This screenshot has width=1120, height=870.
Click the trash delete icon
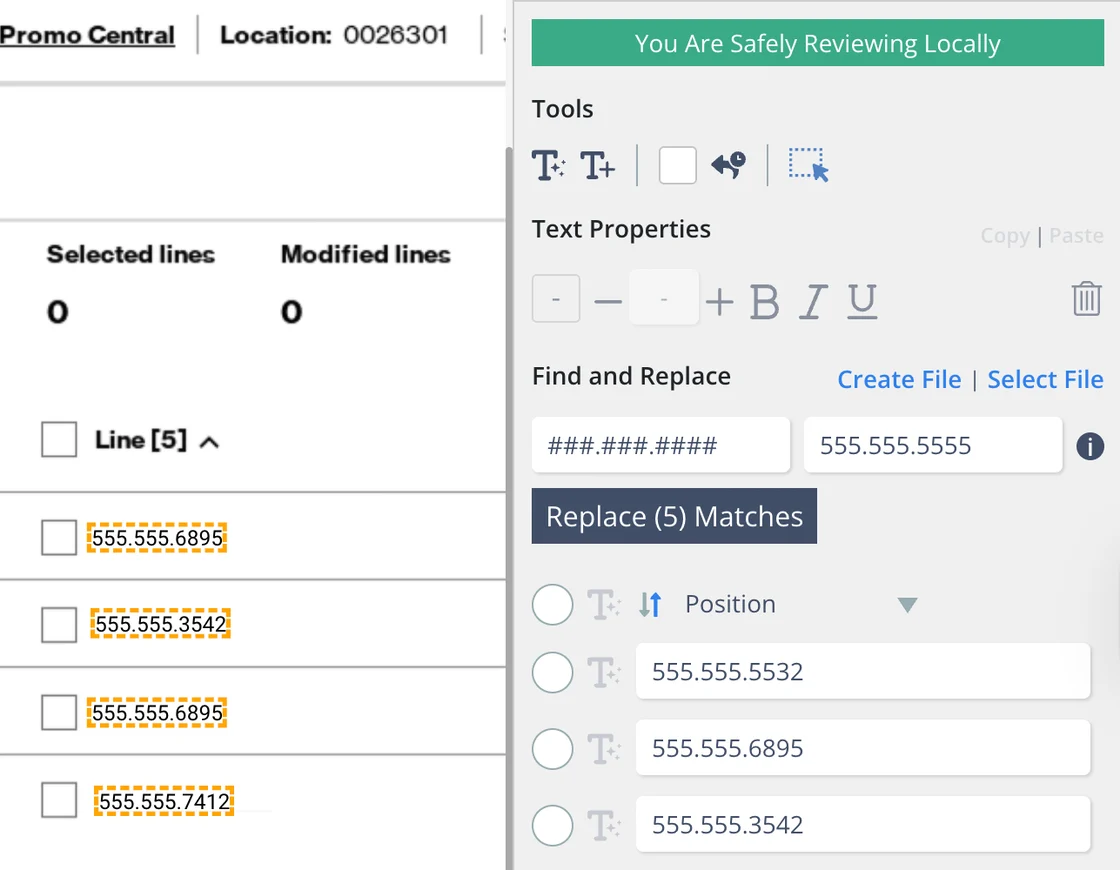pyautogui.click(x=1086, y=299)
